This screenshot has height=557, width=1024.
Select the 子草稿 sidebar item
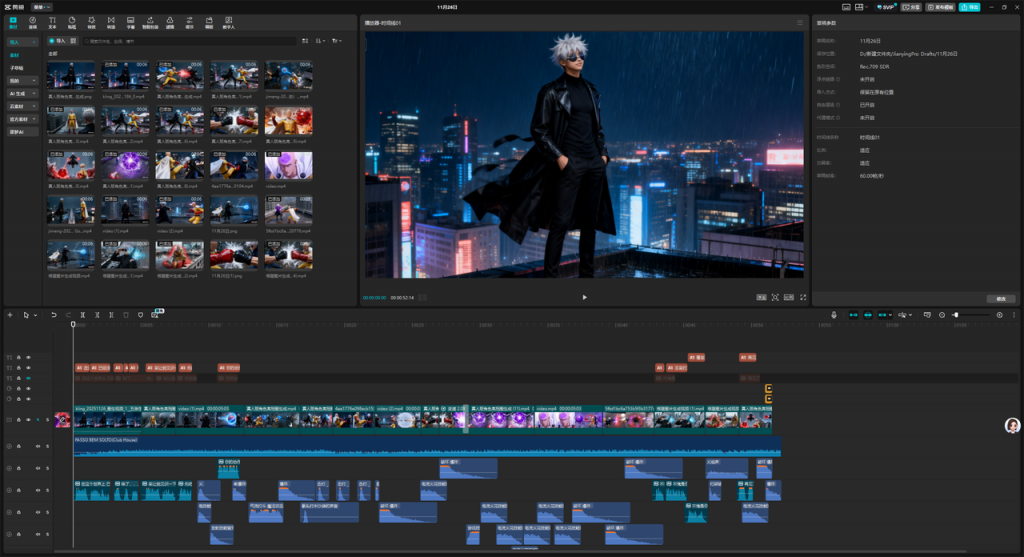(16, 67)
